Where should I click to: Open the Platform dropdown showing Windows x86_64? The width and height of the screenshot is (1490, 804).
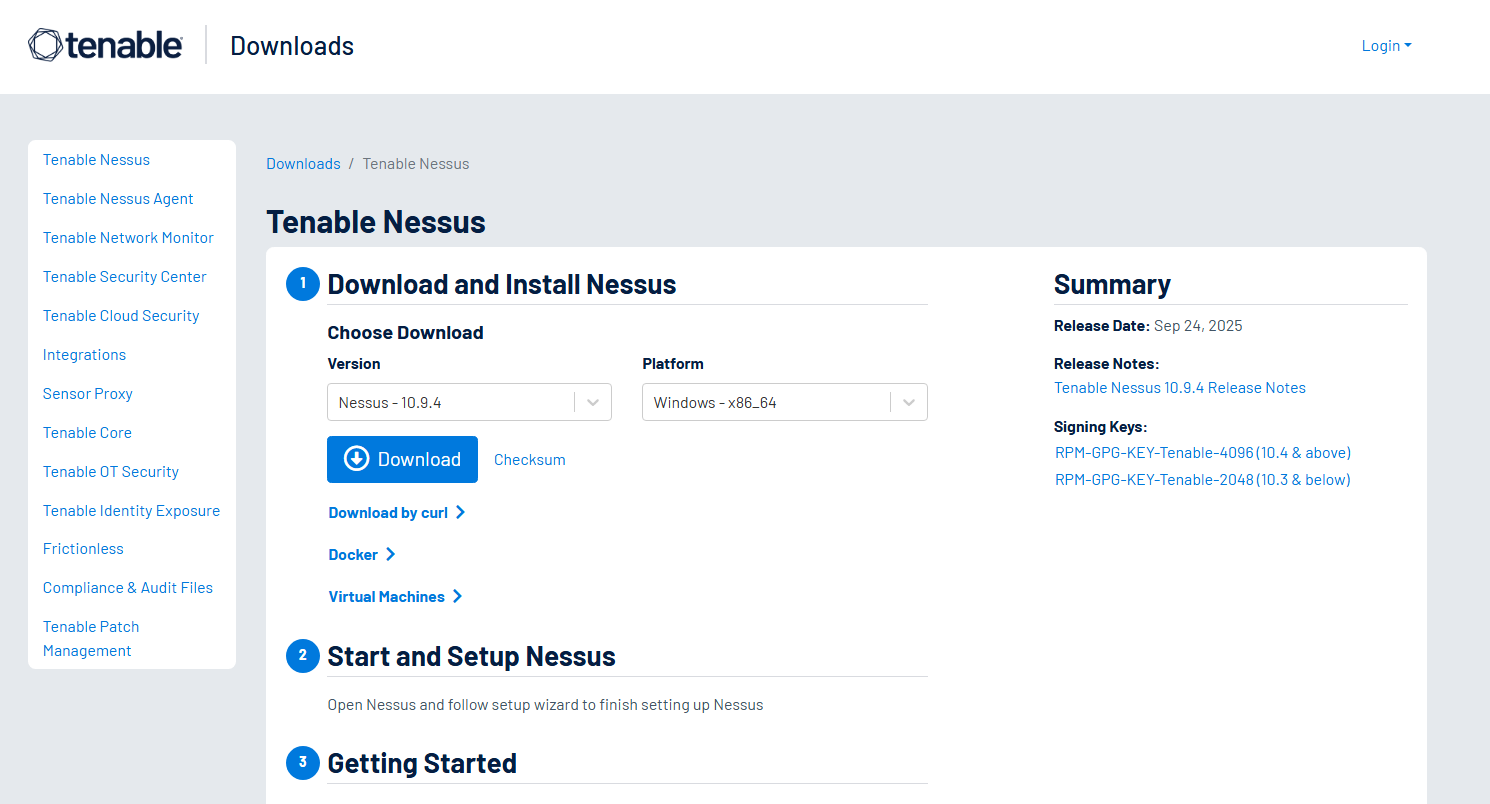pos(784,403)
